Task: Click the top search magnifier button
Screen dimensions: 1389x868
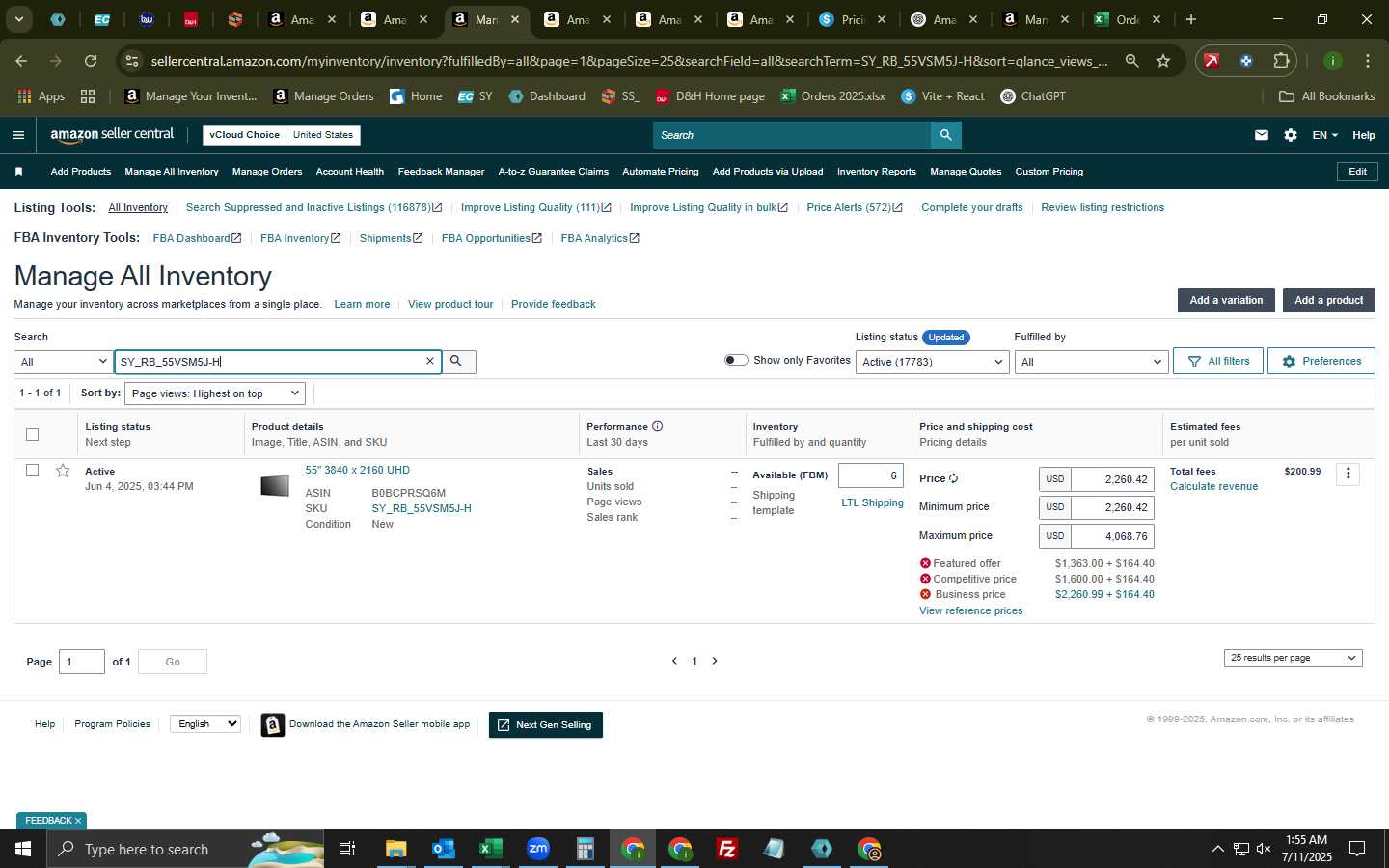Action: 945,135
